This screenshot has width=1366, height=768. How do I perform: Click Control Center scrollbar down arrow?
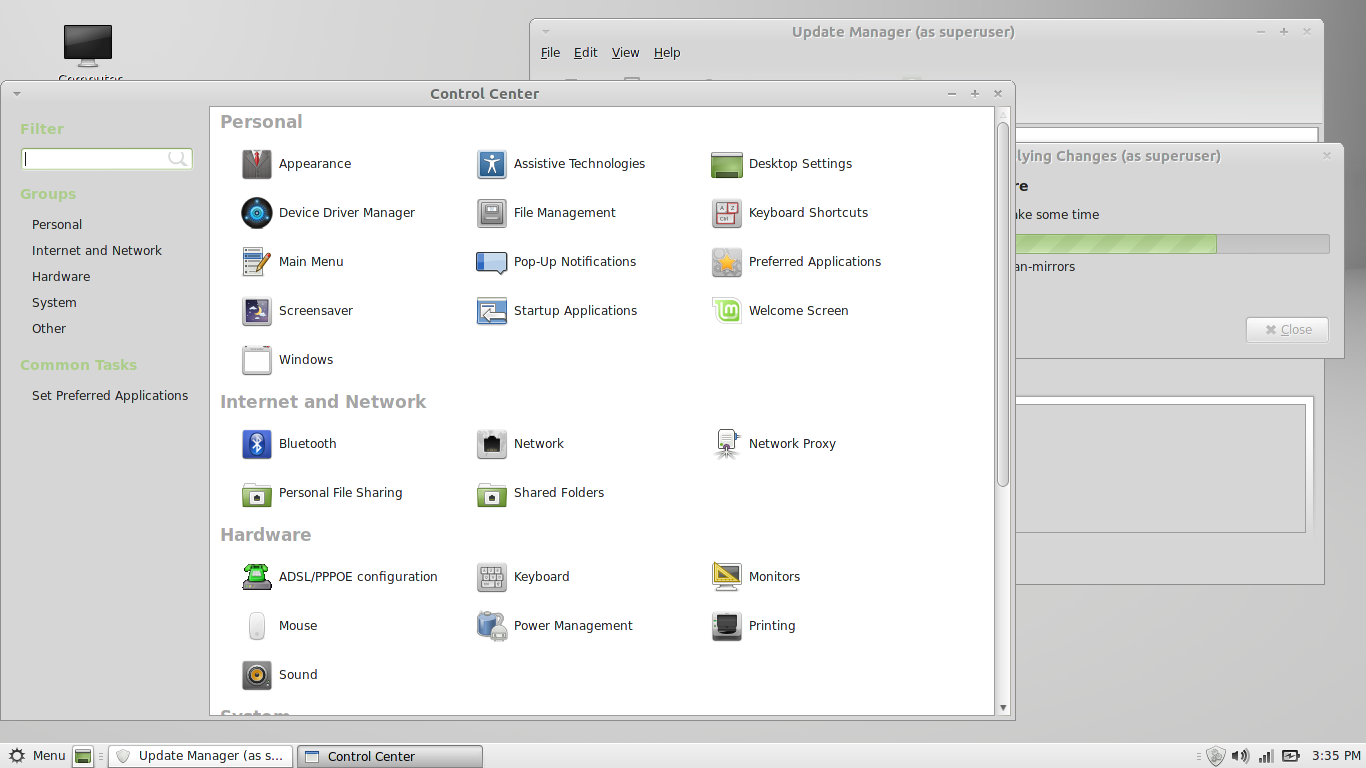pos(1003,708)
